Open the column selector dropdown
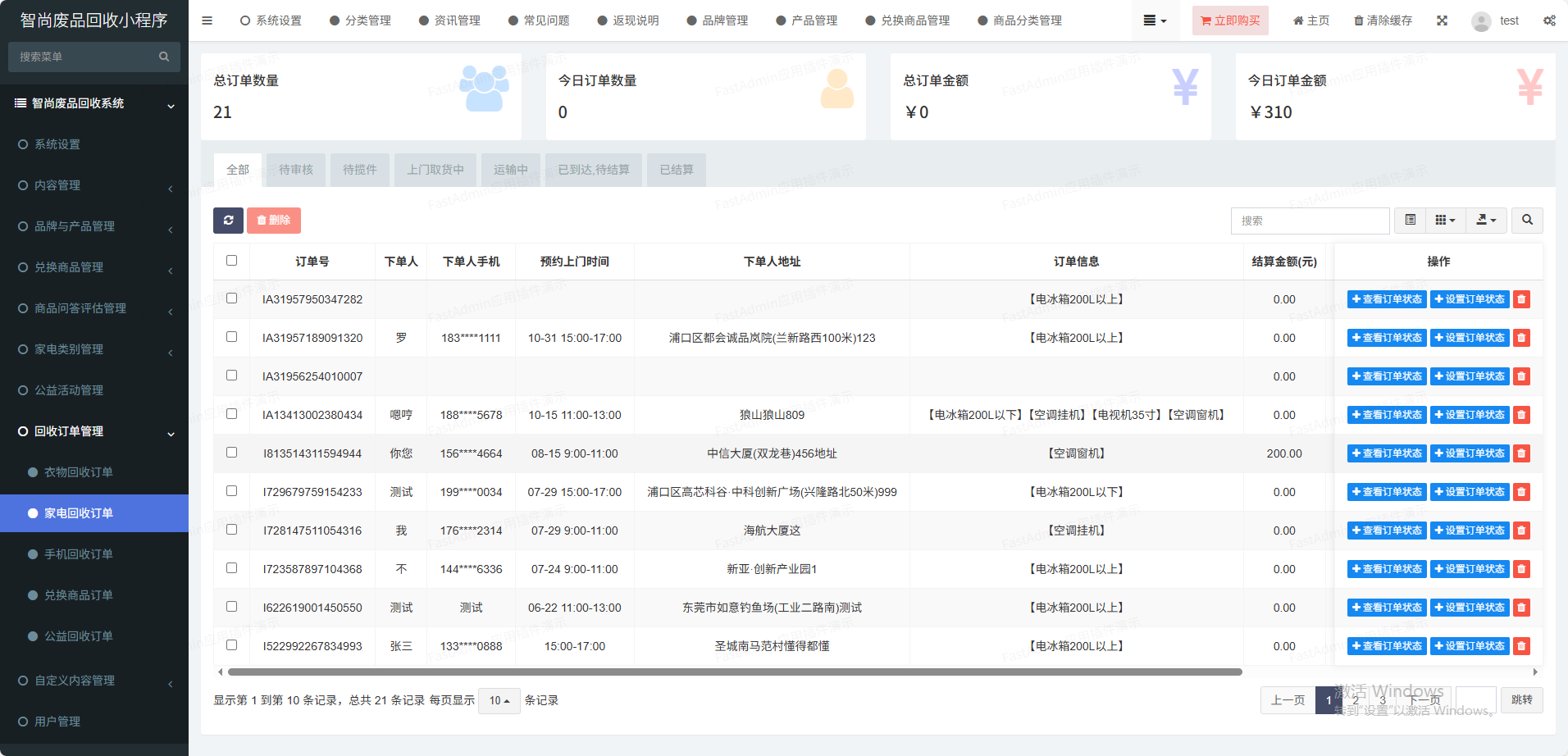The height and width of the screenshot is (756, 1568). tap(1445, 221)
